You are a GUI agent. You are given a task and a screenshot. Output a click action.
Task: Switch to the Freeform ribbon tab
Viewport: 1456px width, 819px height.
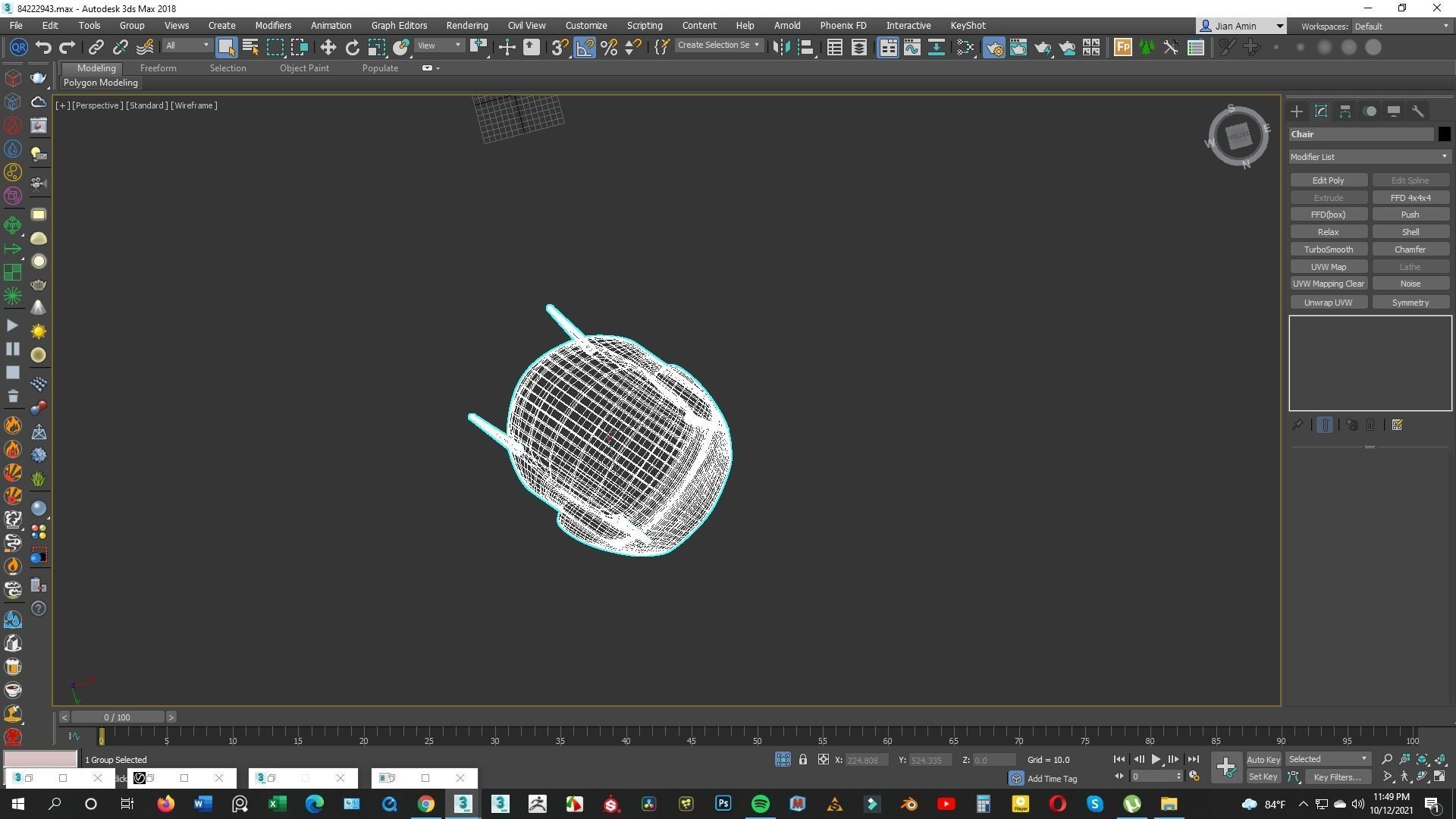pyautogui.click(x=158, y=68)
